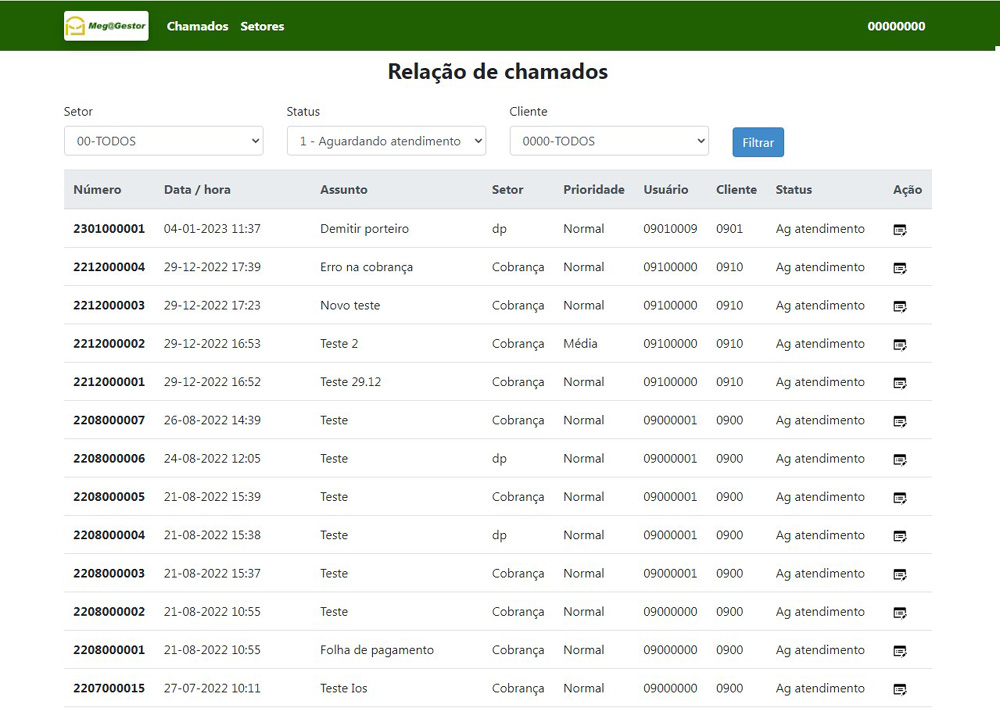This screenshot has width=1000, height=708.
Task: Click the action icon for Teste 2 row
Action: pyautogui.click(x=900, y=344)
